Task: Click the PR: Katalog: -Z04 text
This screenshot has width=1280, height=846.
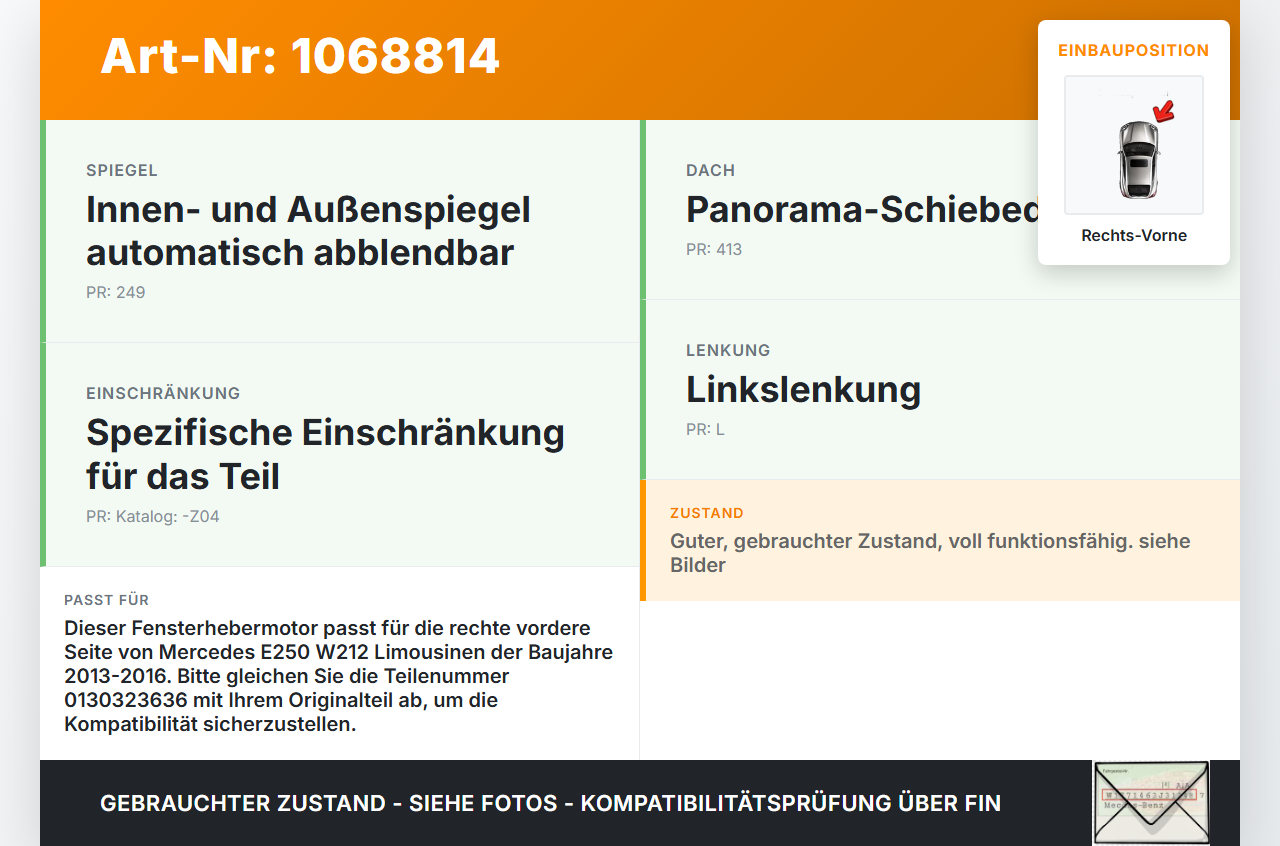Action: click(x=153, y=517)
